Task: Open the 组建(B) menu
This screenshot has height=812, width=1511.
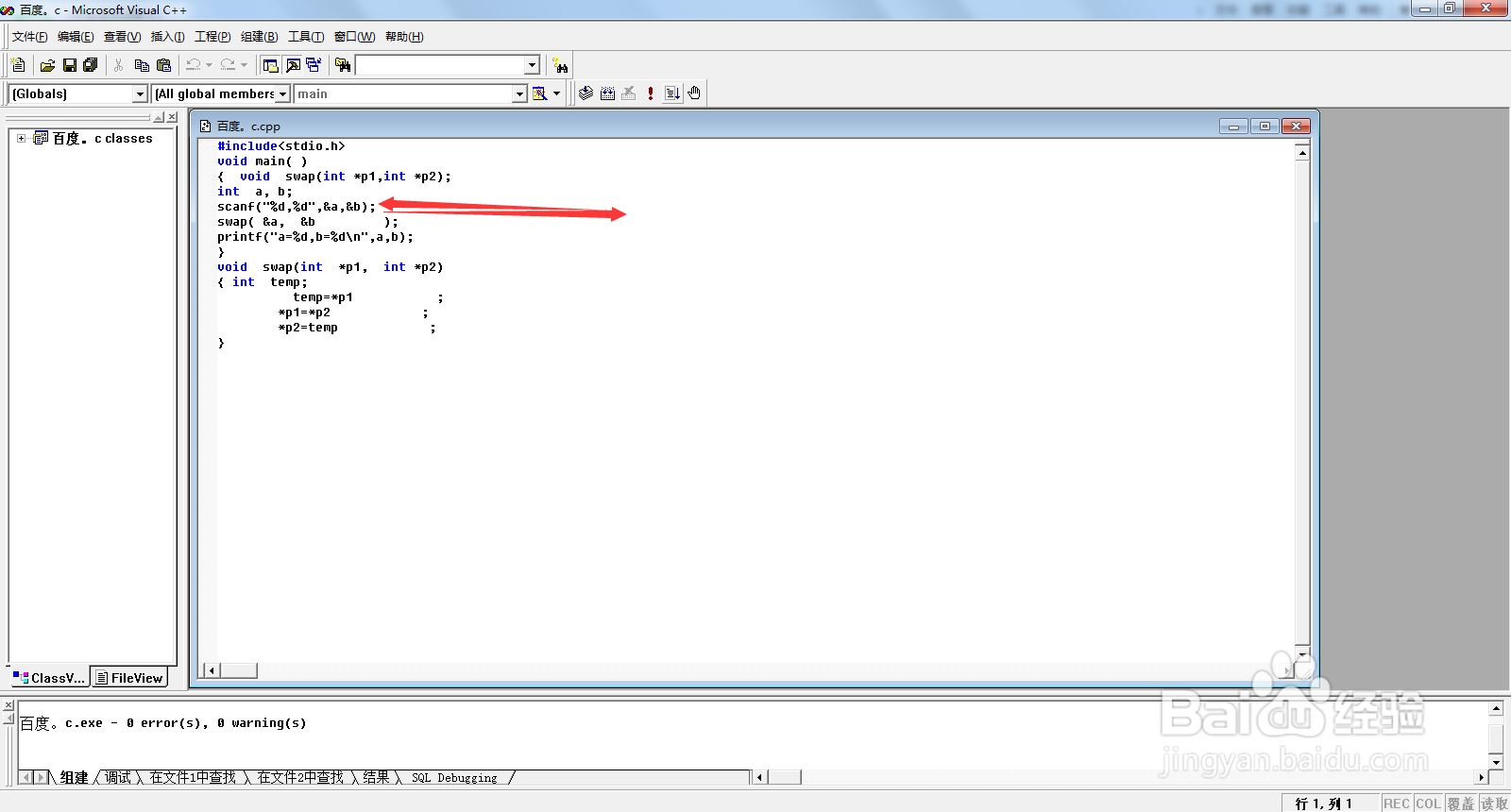Action: tap(259, 37)
